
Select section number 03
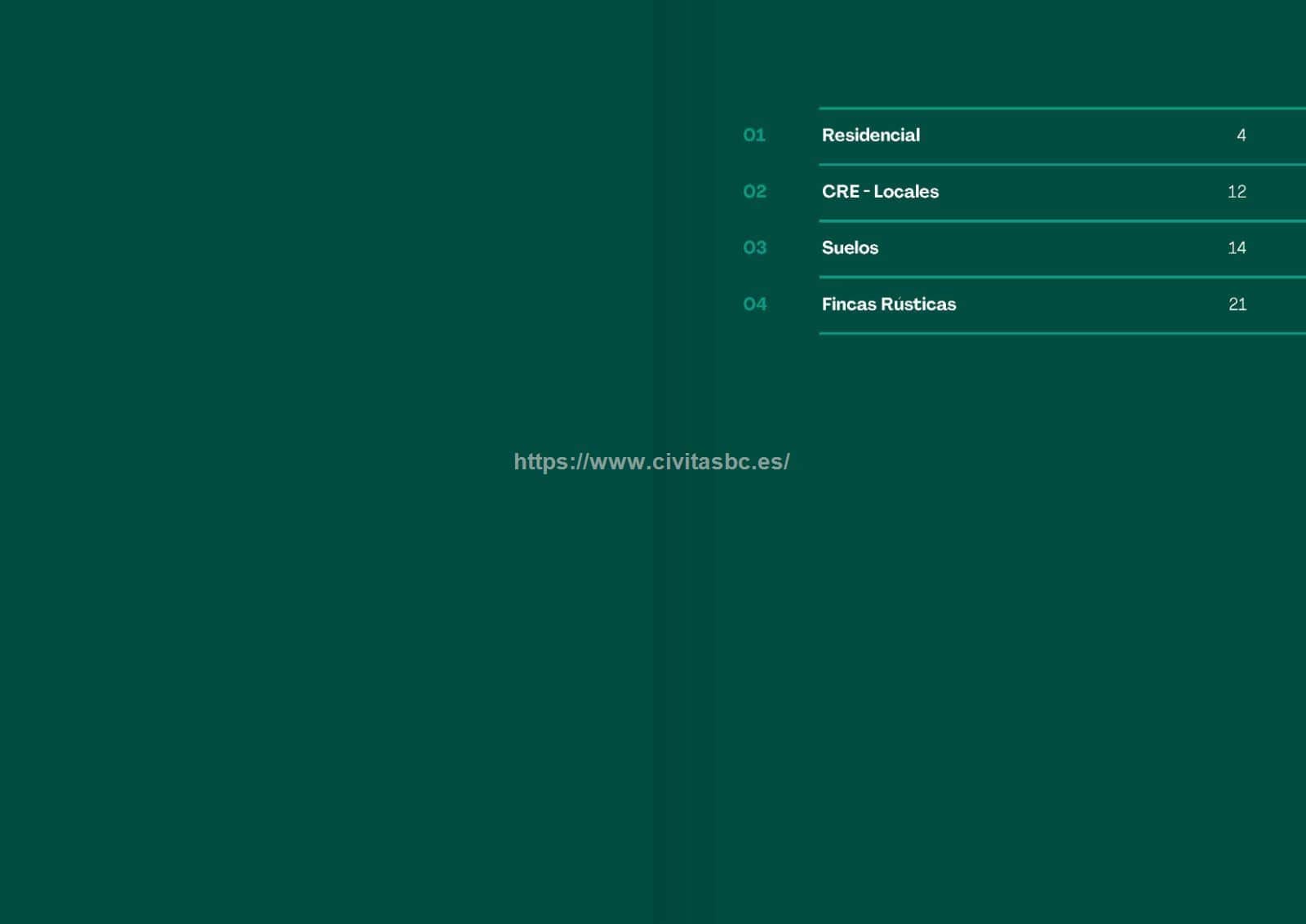(754, 248)
